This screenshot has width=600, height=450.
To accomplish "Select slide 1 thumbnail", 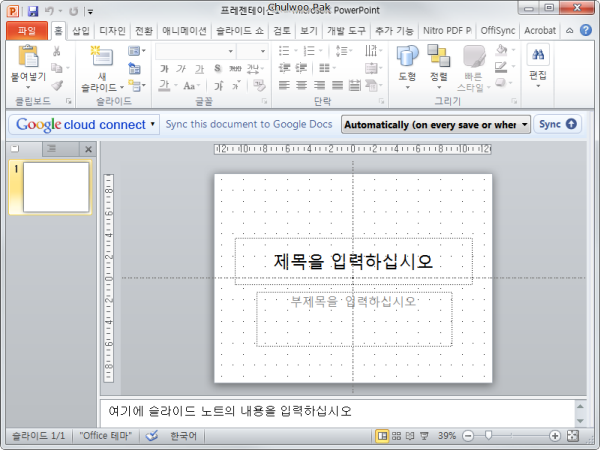I will pyautogui.click(x=56, y=187).
